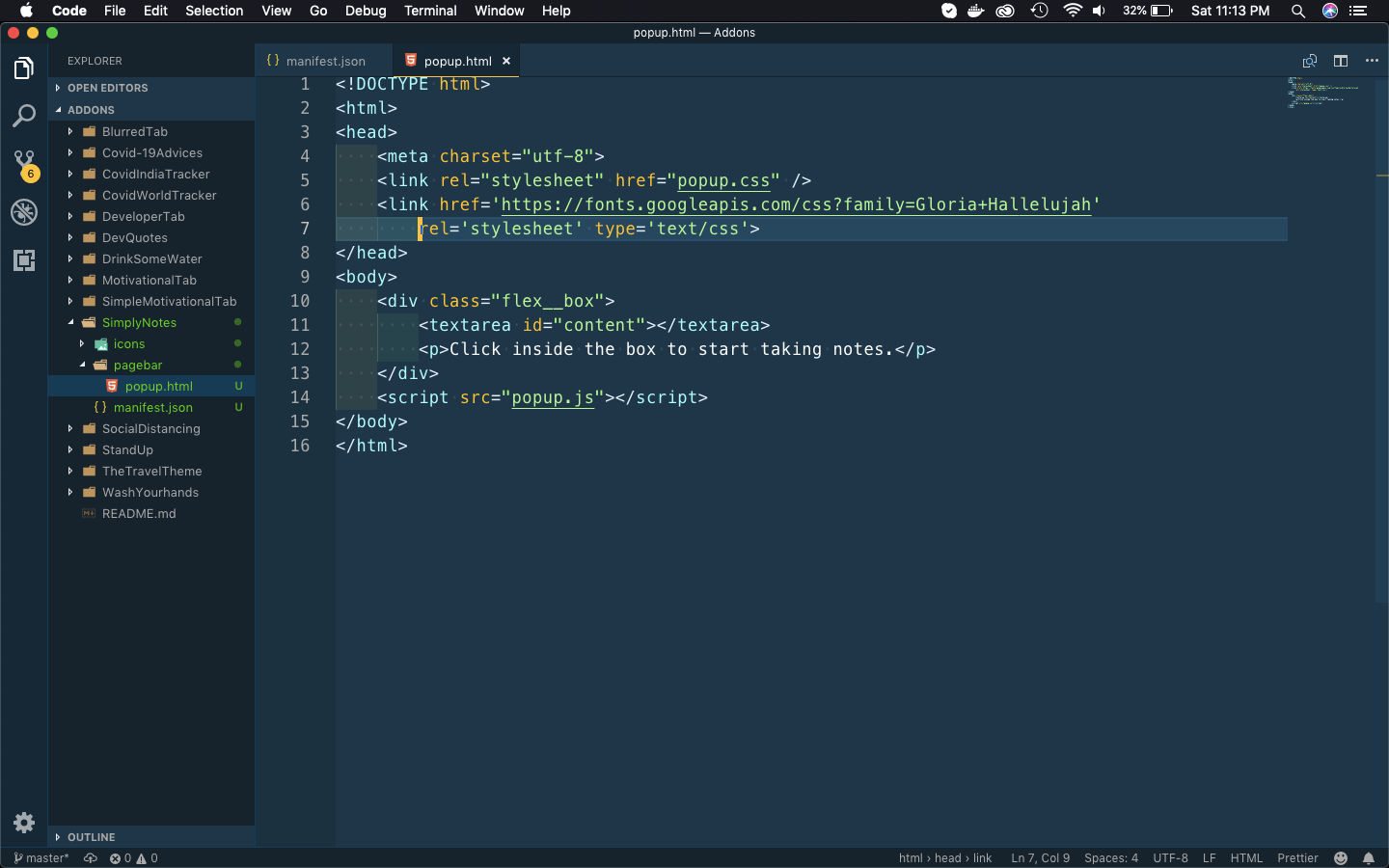
Task: Open Creative Cloud icon in menu bar
Action: click(1005, 11)
